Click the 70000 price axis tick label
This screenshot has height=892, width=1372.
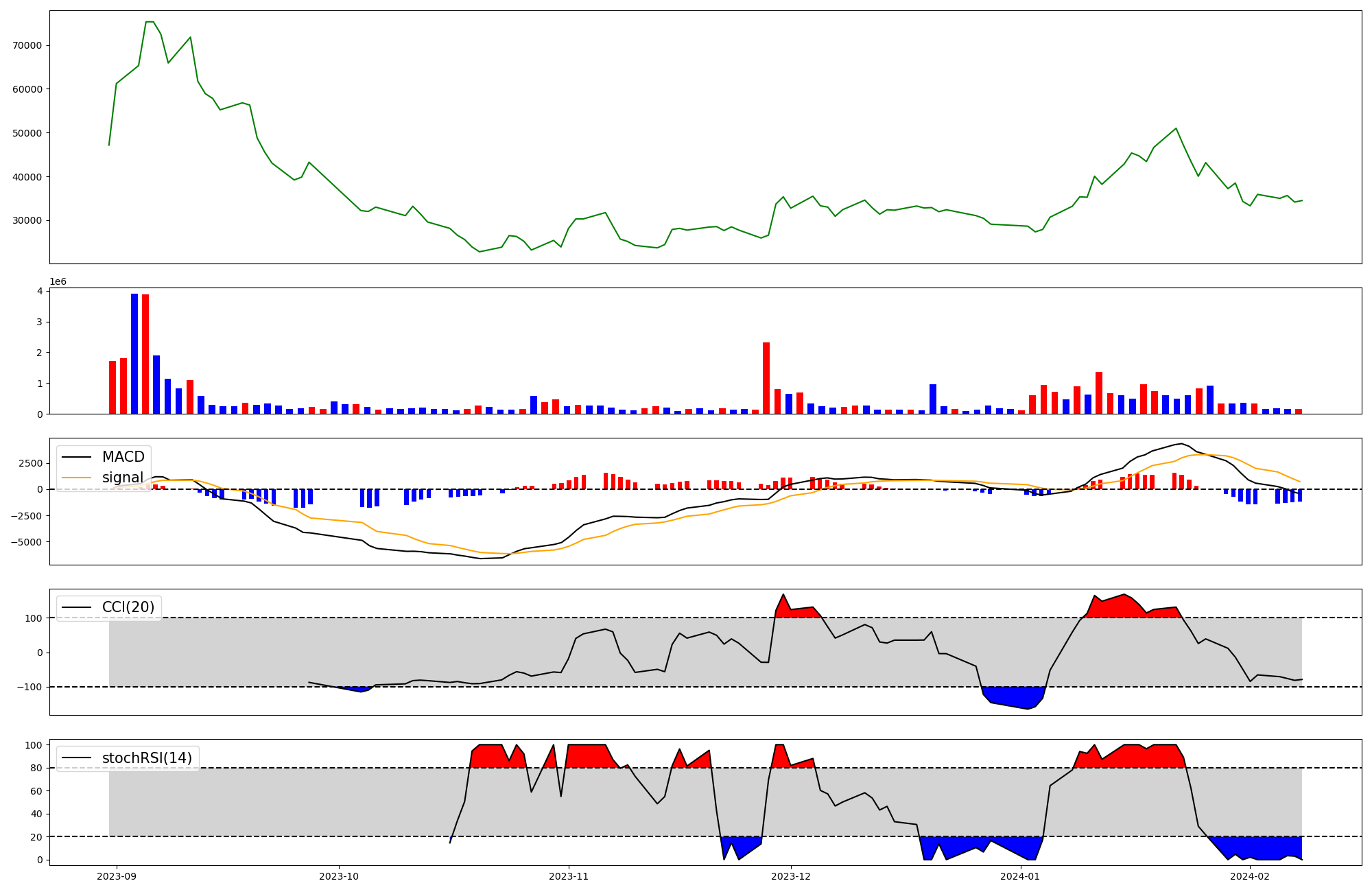(27, 45)
